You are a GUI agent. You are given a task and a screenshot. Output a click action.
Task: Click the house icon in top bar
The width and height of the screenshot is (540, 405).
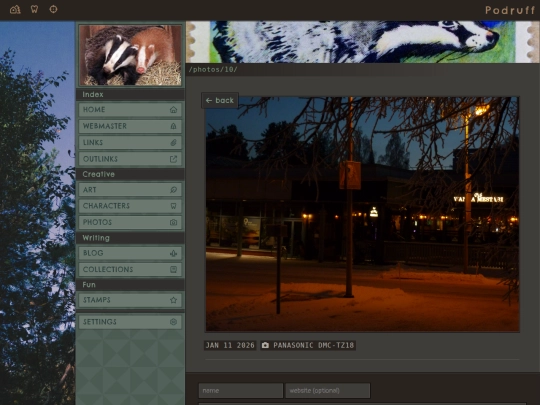pos(15,9)
